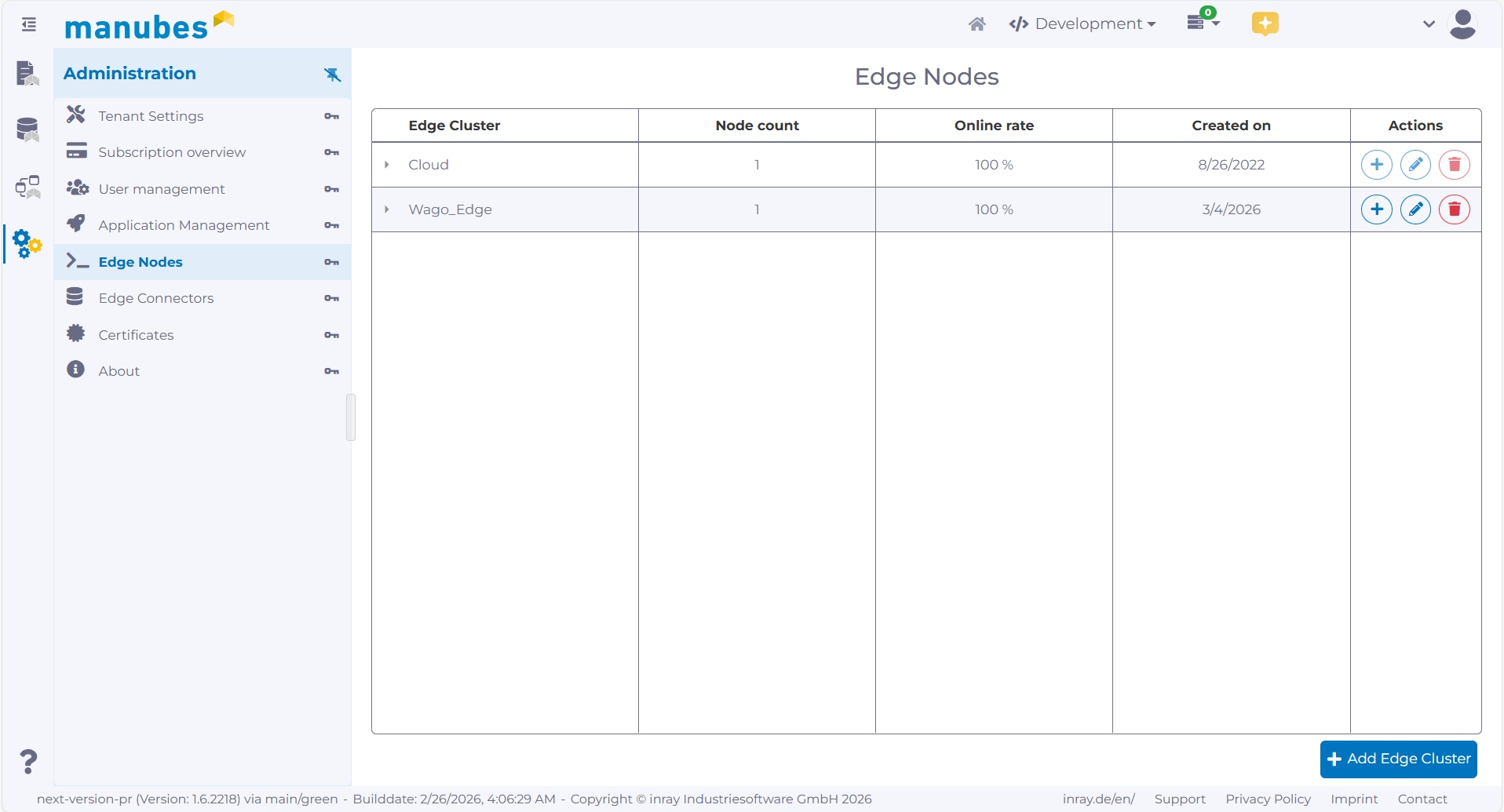Click the key icon beside Certificates
Screen dimensions: 1504x812
tap(331, 334)
